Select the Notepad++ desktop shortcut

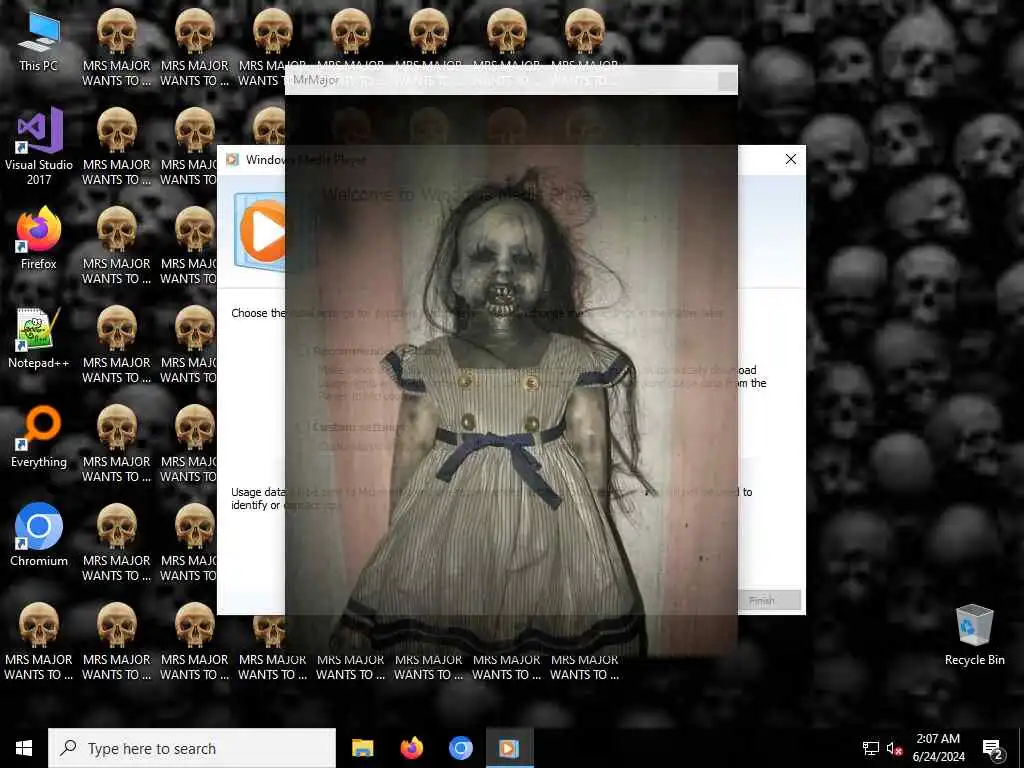pyautogui.click(x=39, y=338)
